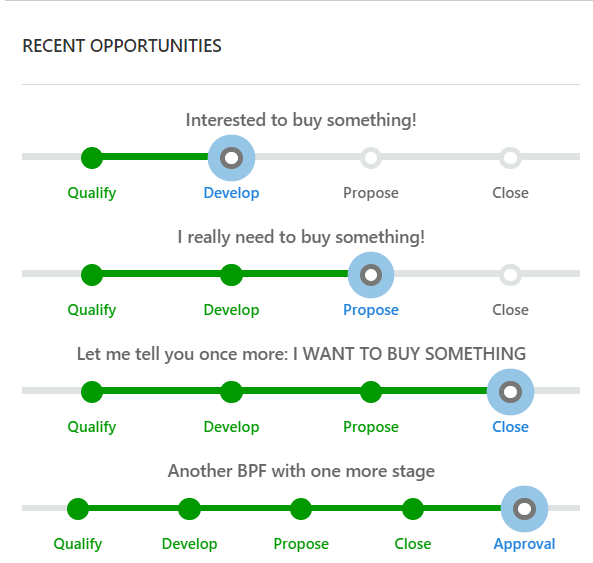593x563 pixels.
Task: Open the 'Interested to buy something!' opportunity title
Action: [301, 120]
